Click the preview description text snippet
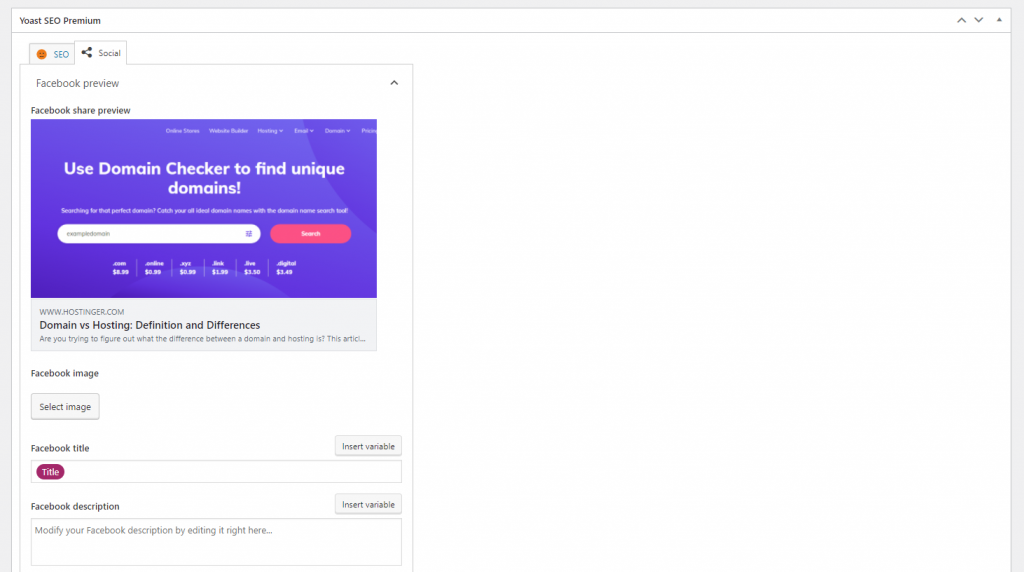The width and height of the screenshot is (1024, 572). tap(202, 339)
